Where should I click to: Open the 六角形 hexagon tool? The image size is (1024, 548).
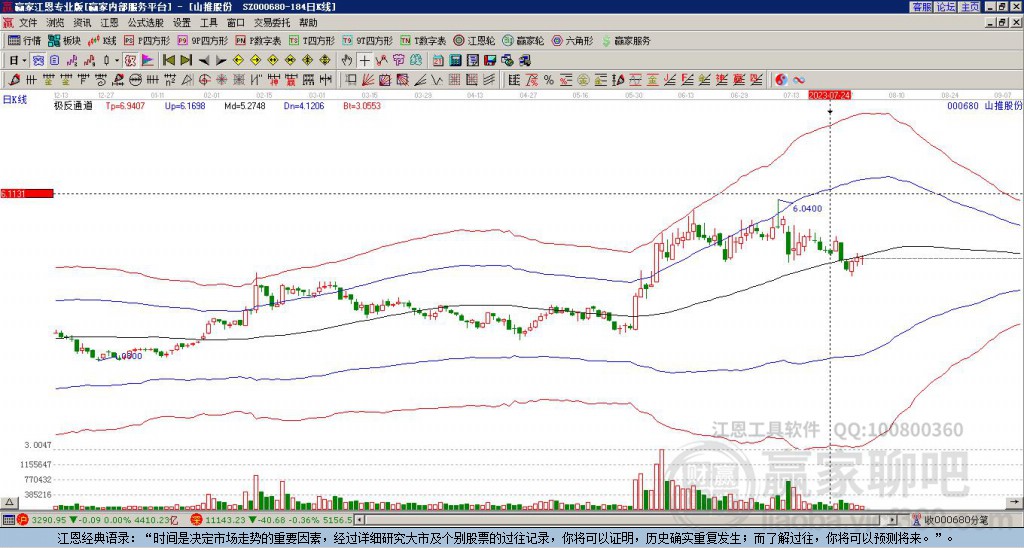click(572, 40)
